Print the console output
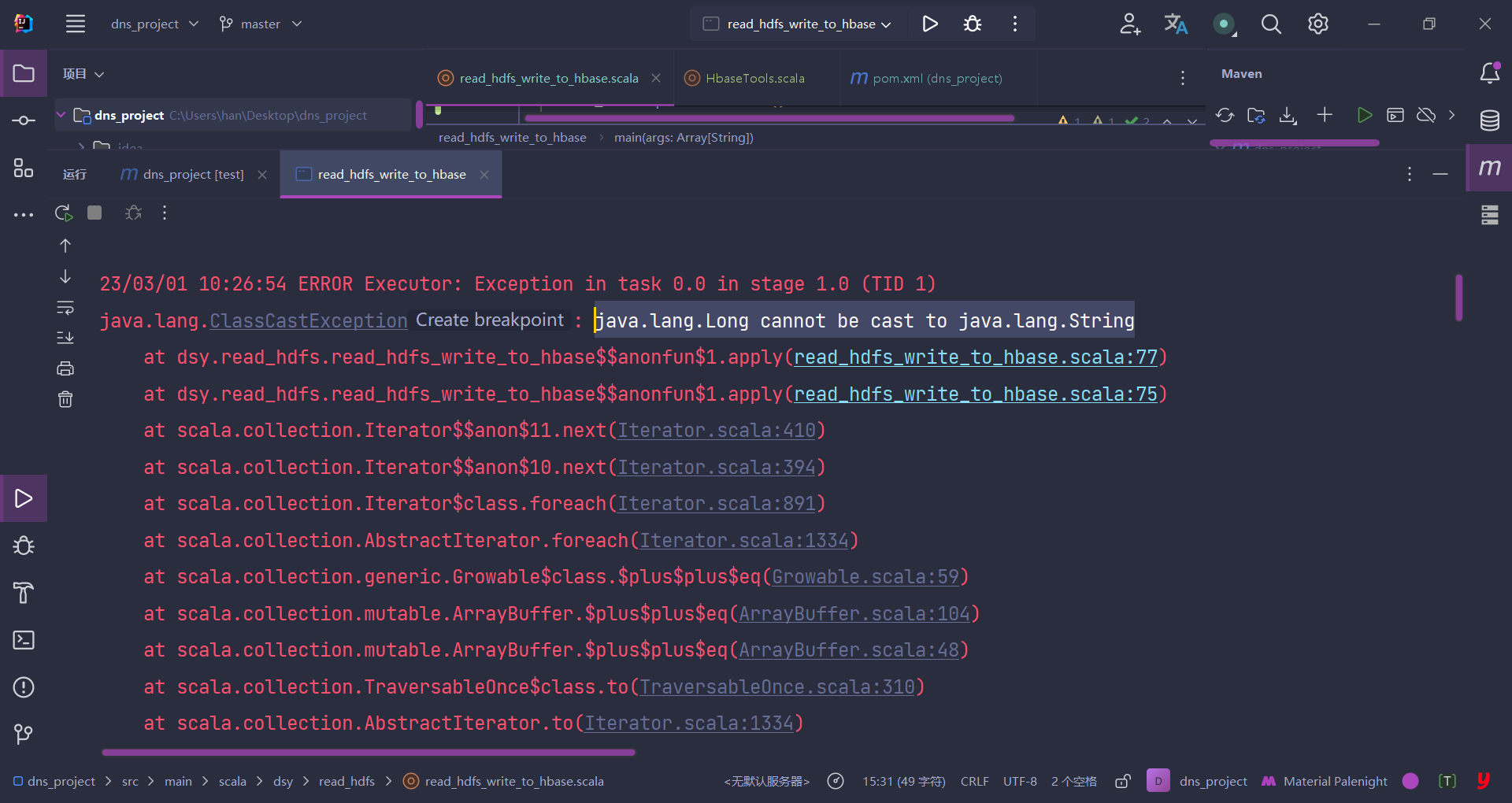Screen dimensions: 1512x803 [65, 368]
